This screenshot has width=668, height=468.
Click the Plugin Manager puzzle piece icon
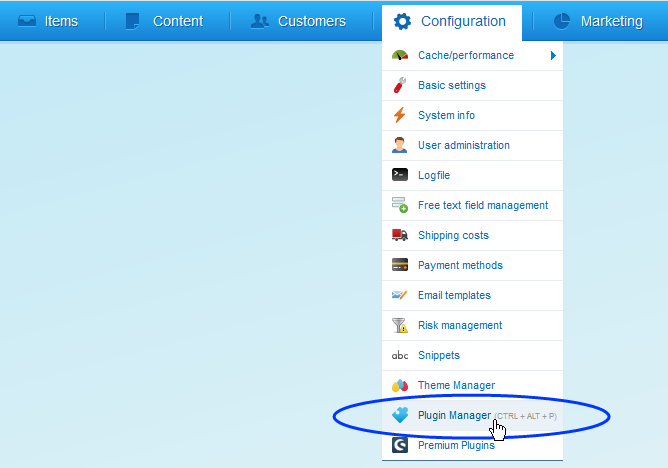tap(400, 415)
